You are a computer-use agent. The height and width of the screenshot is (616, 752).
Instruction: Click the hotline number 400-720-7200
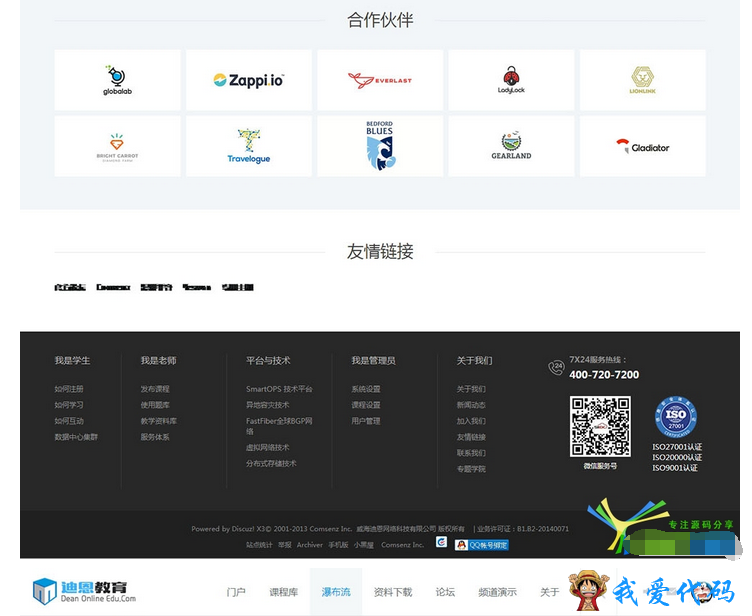point(604,375)
